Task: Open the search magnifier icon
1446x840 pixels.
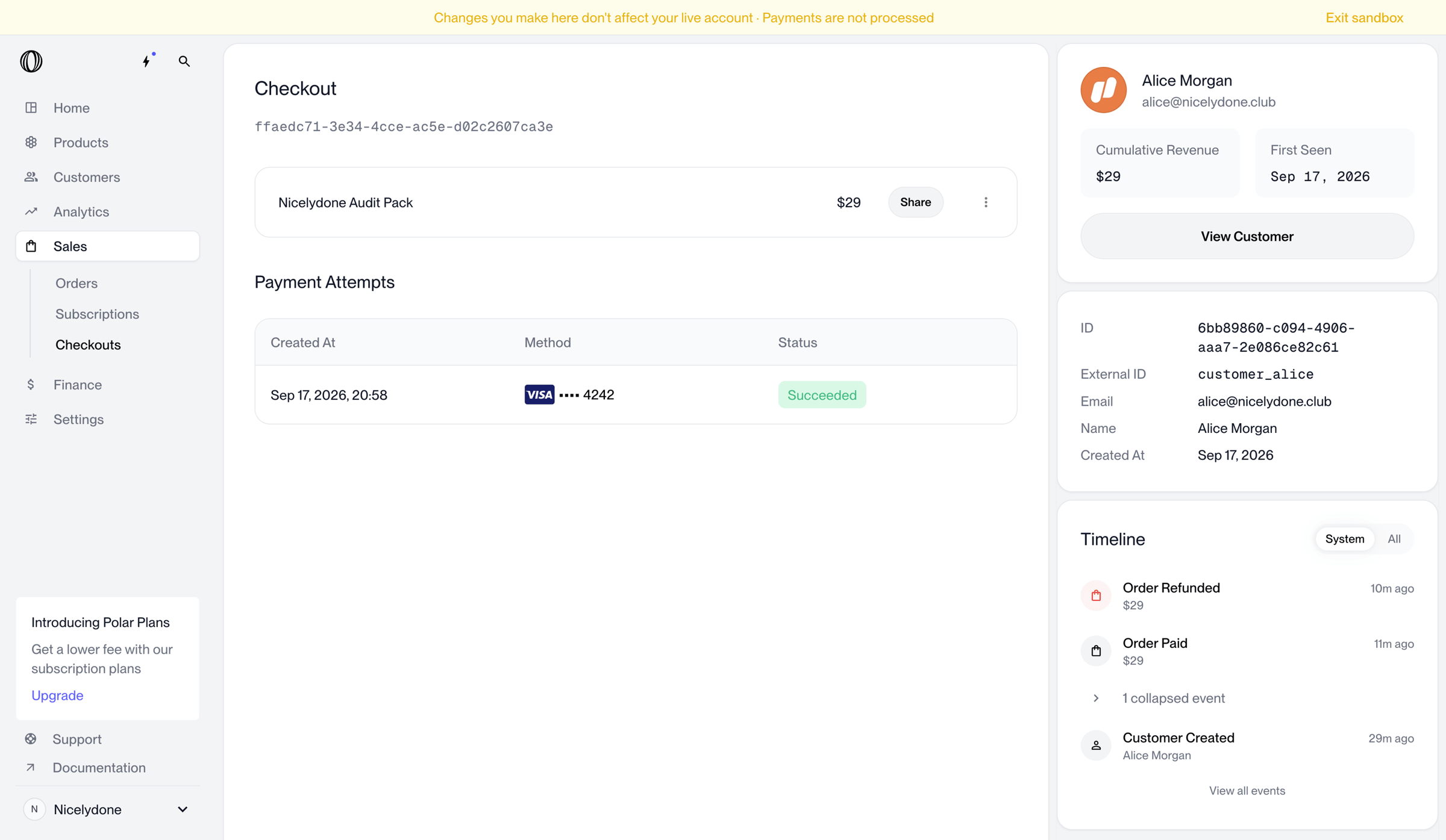Action: (184, 61)
